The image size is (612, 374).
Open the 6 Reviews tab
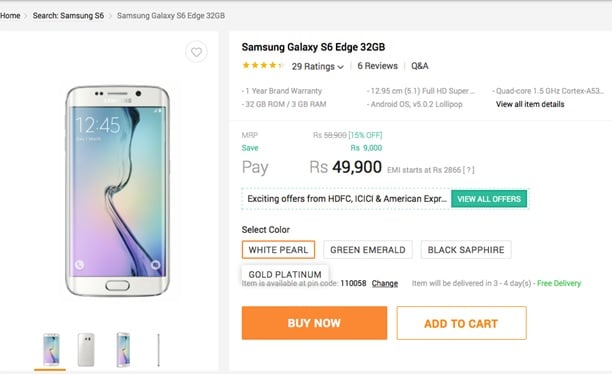pos(377,66)
